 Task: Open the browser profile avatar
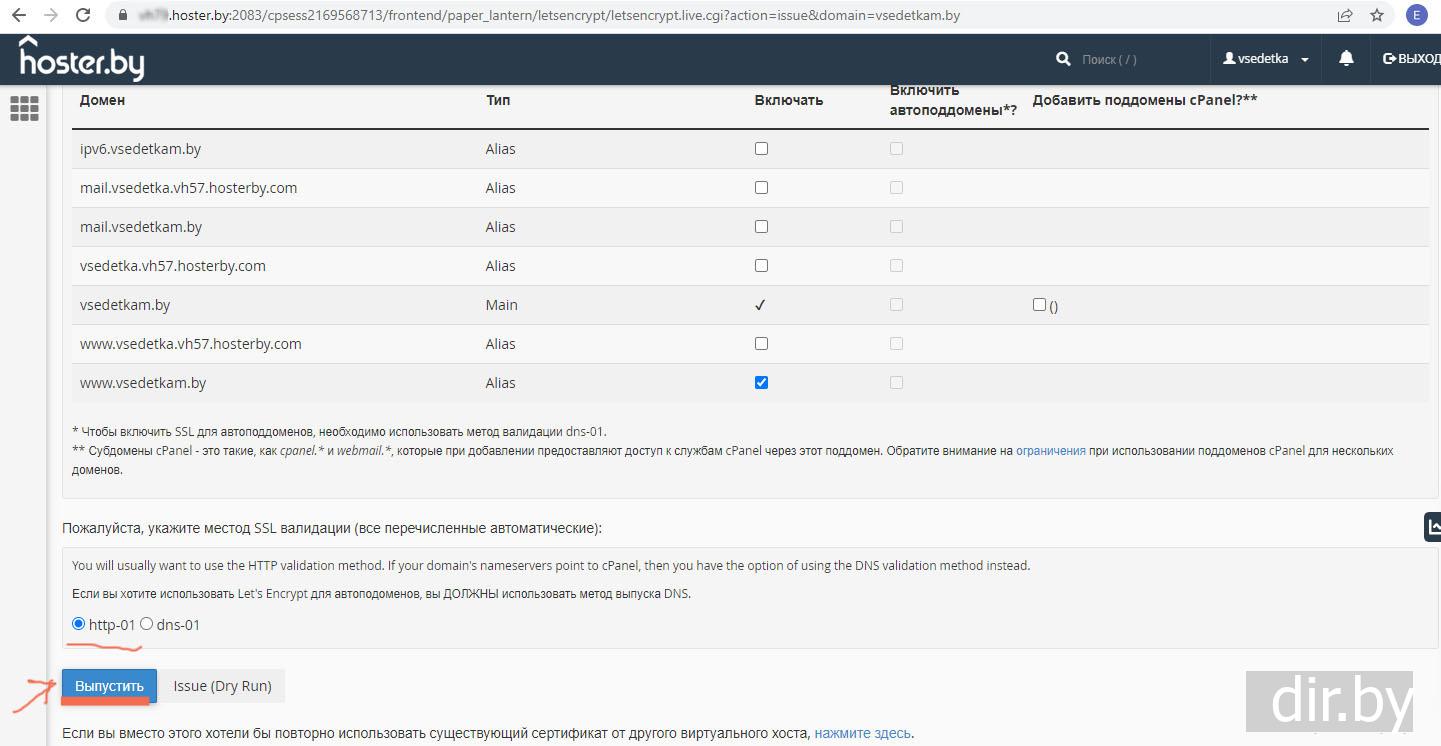coord(1415,16)
